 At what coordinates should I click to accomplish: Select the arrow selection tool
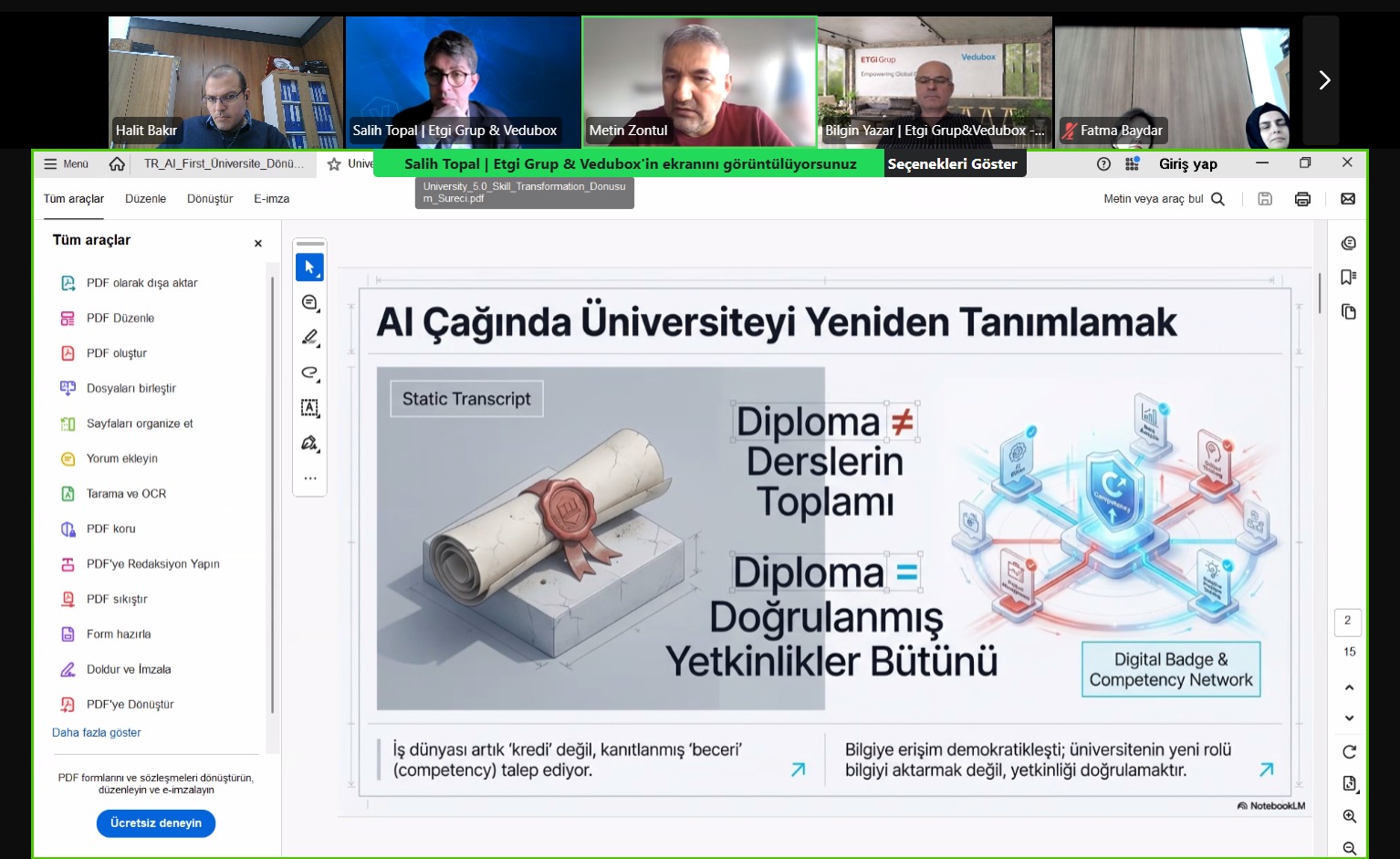(309, 267)
